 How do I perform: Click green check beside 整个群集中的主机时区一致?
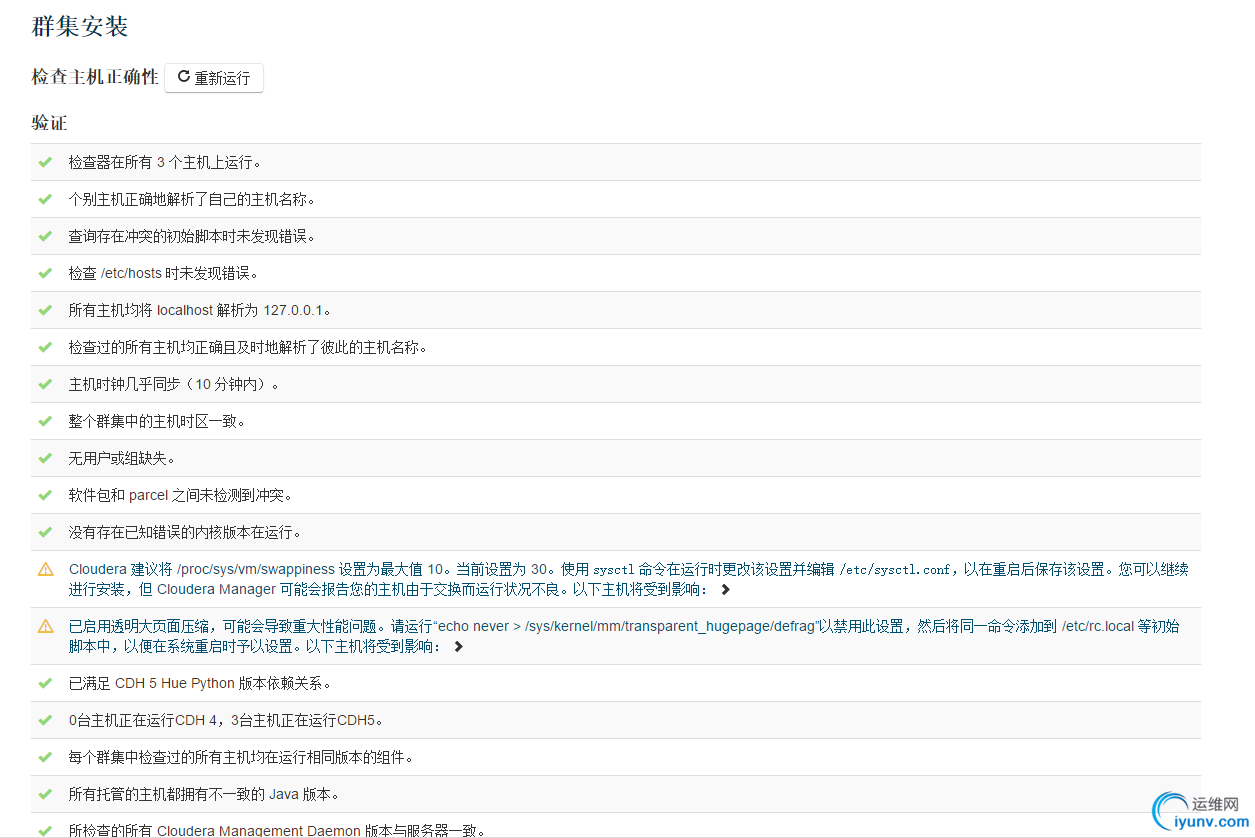pyautogui.click(x=45, y=421)
